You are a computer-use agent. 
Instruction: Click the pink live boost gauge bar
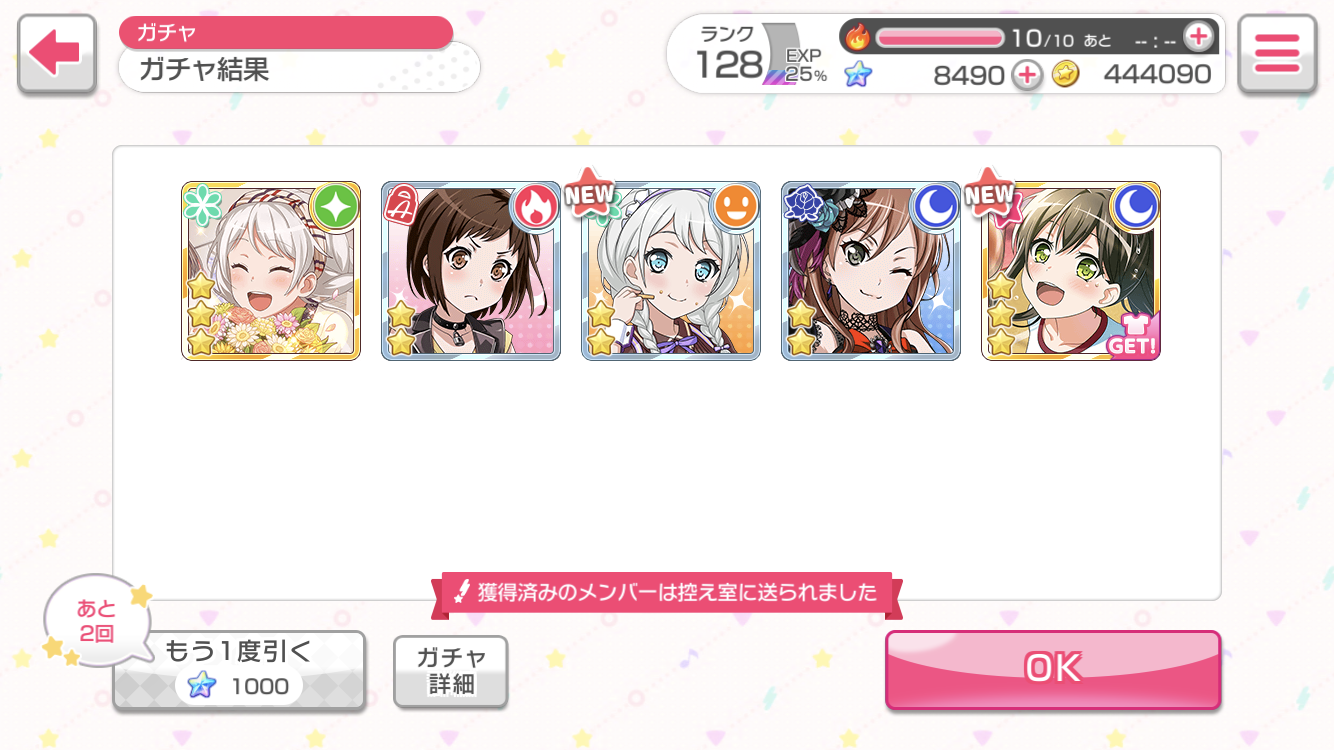[940, 38]
